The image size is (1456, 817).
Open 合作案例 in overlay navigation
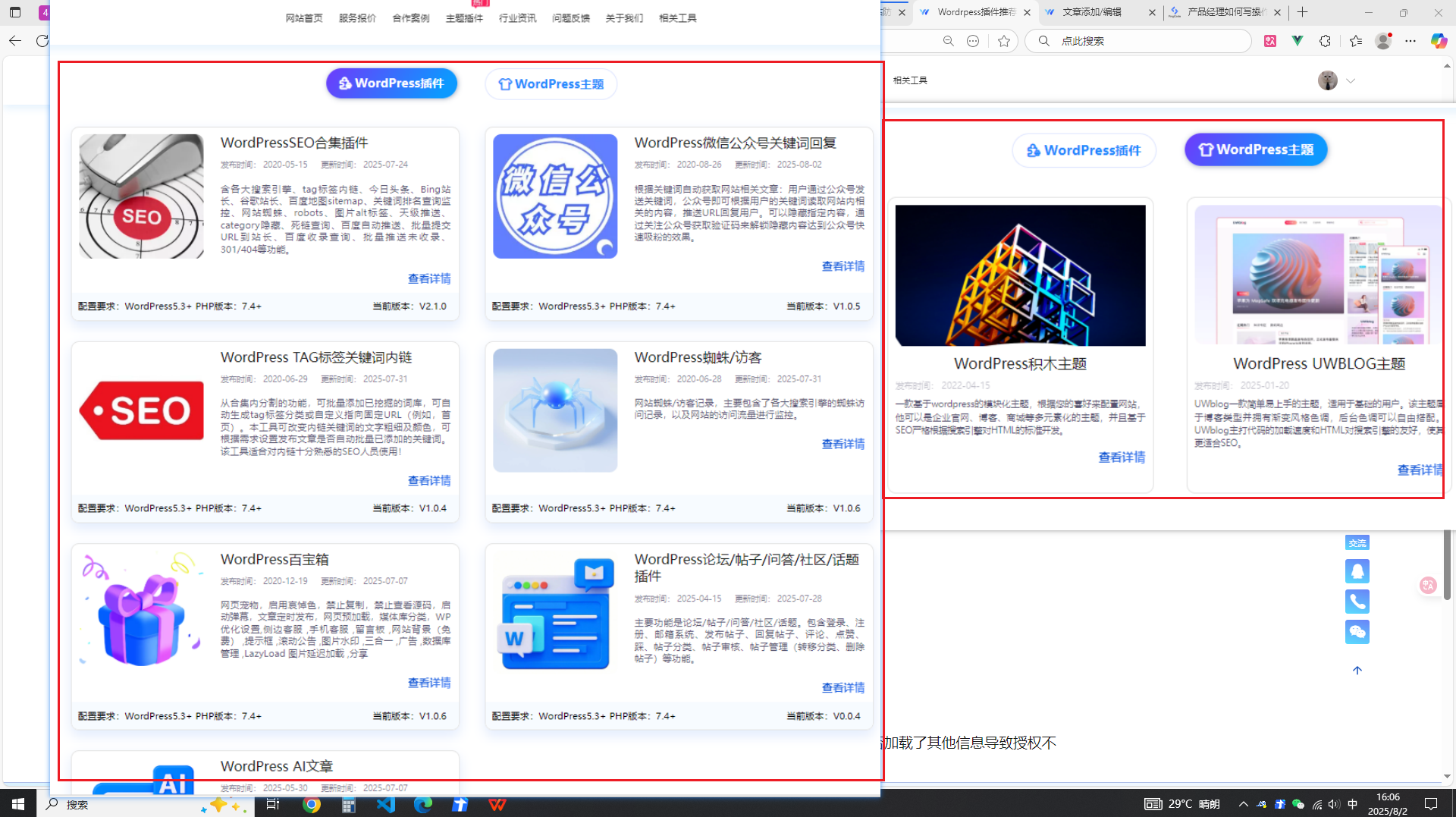[411, 18]
